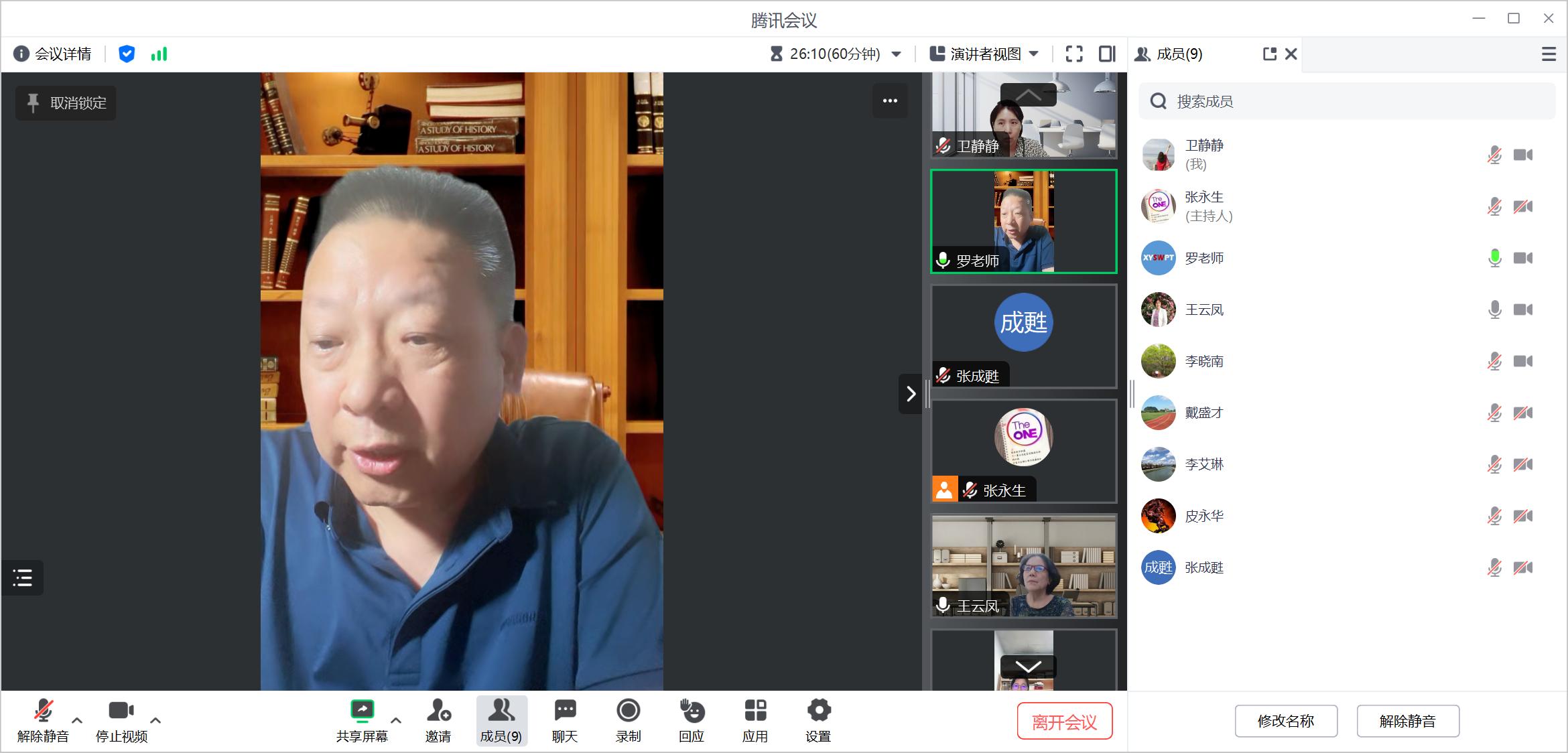Click the share screen icon
Image resolution: width=1568 pixels, height=753 pixels.
[362, 711]
